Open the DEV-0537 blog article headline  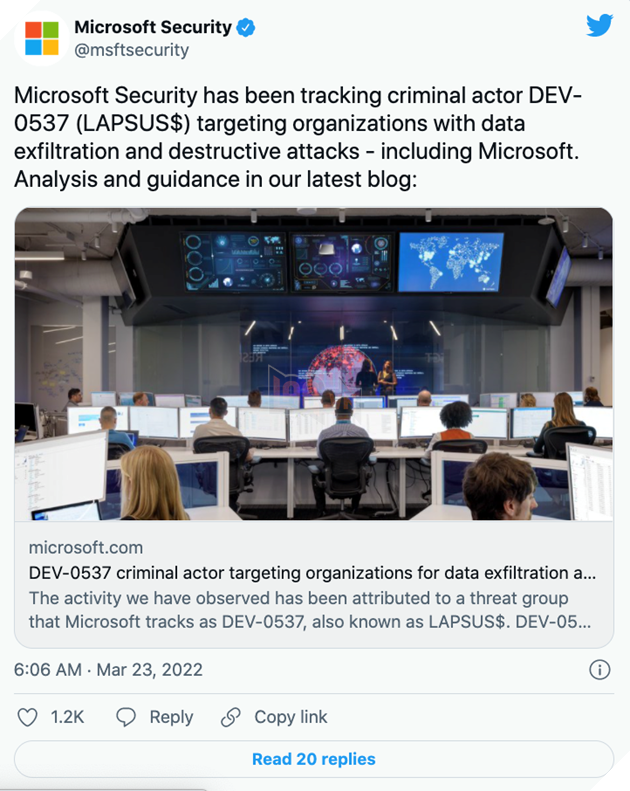pos(312,574)
